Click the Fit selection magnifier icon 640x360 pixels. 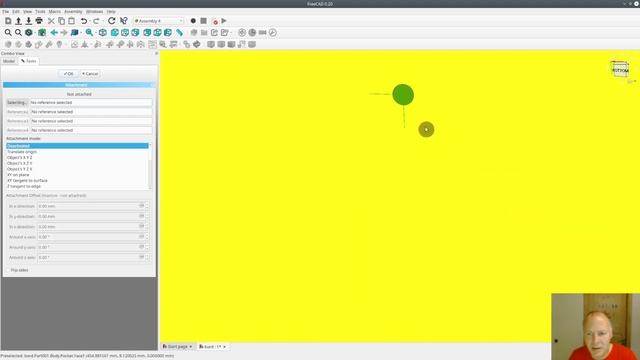[18, 33]
